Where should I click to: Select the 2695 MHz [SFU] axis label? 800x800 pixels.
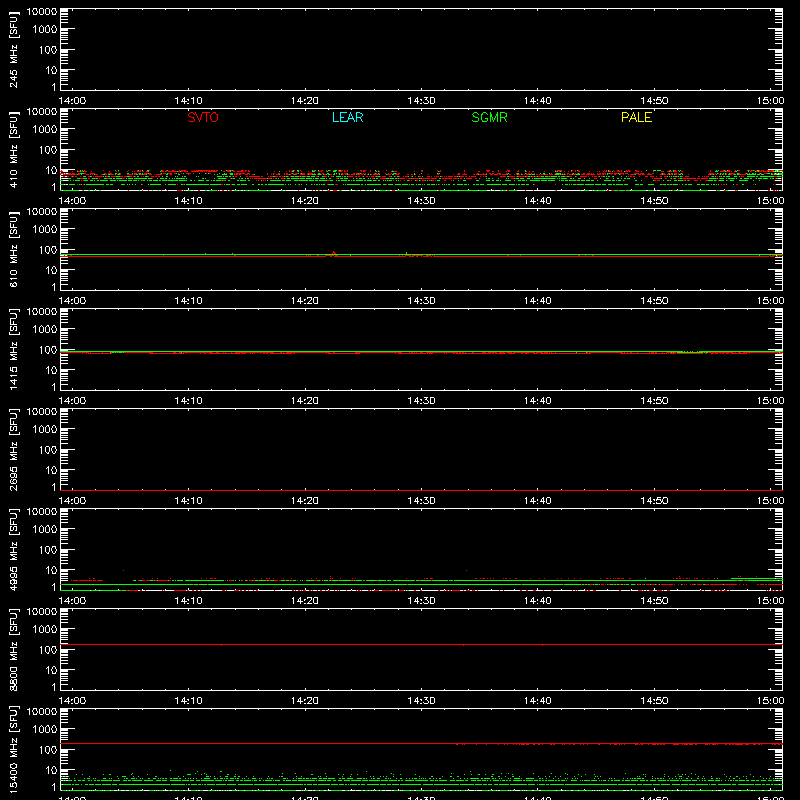point(13,449)
